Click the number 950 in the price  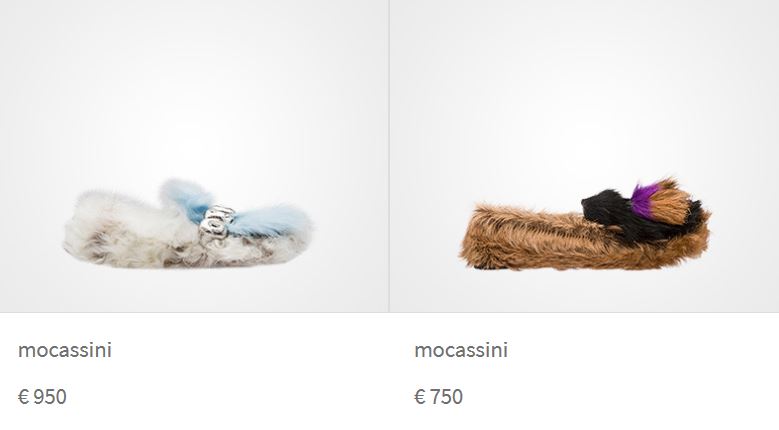tap(50, 397)
